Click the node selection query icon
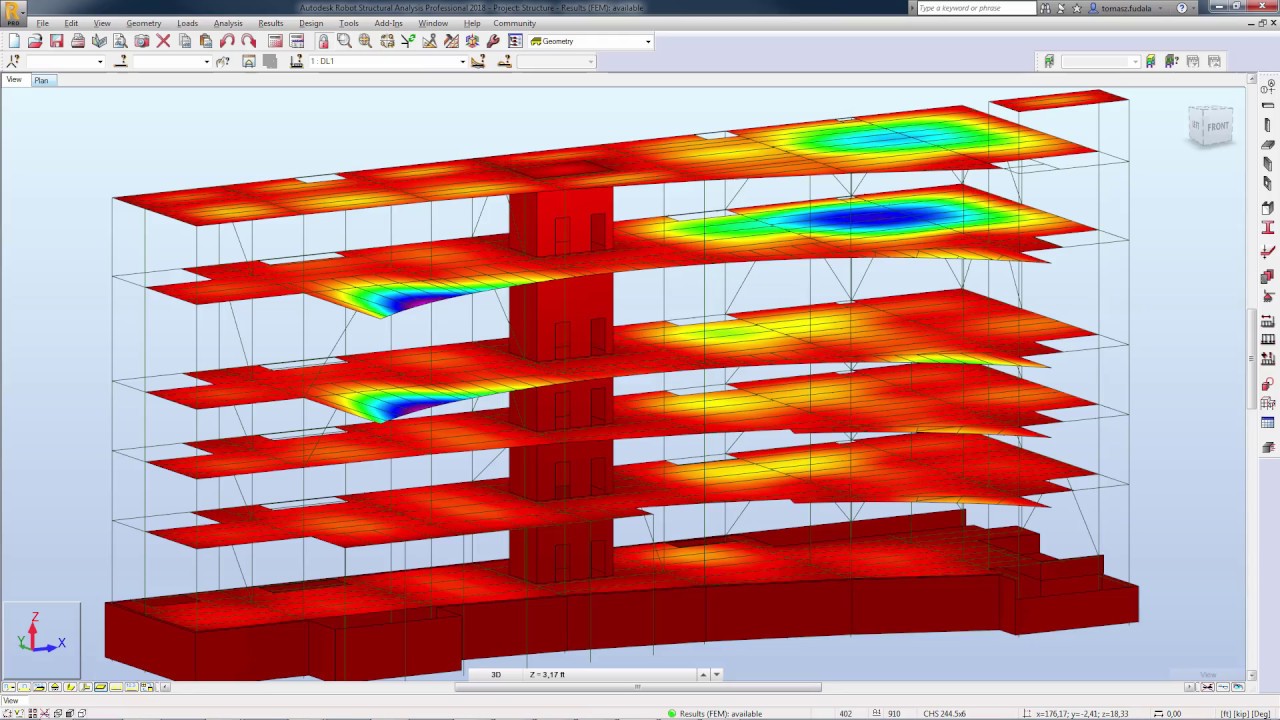The image size is (1280, 720). coord(13,61)
